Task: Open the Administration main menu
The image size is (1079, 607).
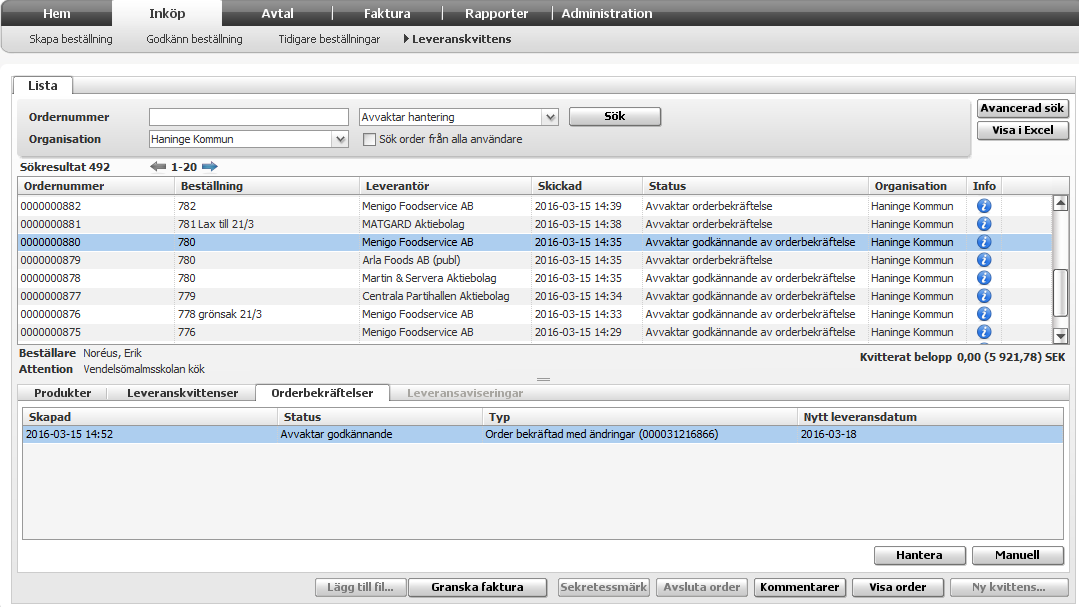Action: click(607, 13)
